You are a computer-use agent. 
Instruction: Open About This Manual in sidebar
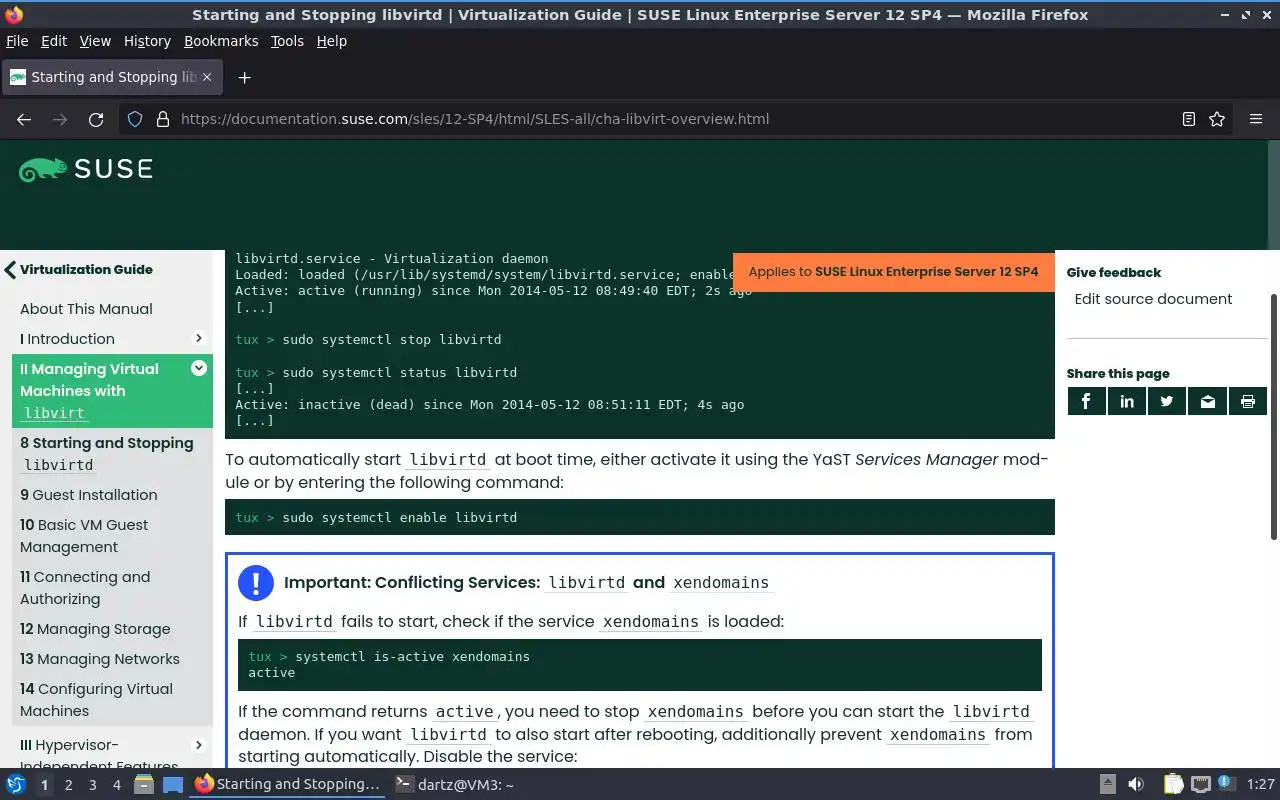86,309
